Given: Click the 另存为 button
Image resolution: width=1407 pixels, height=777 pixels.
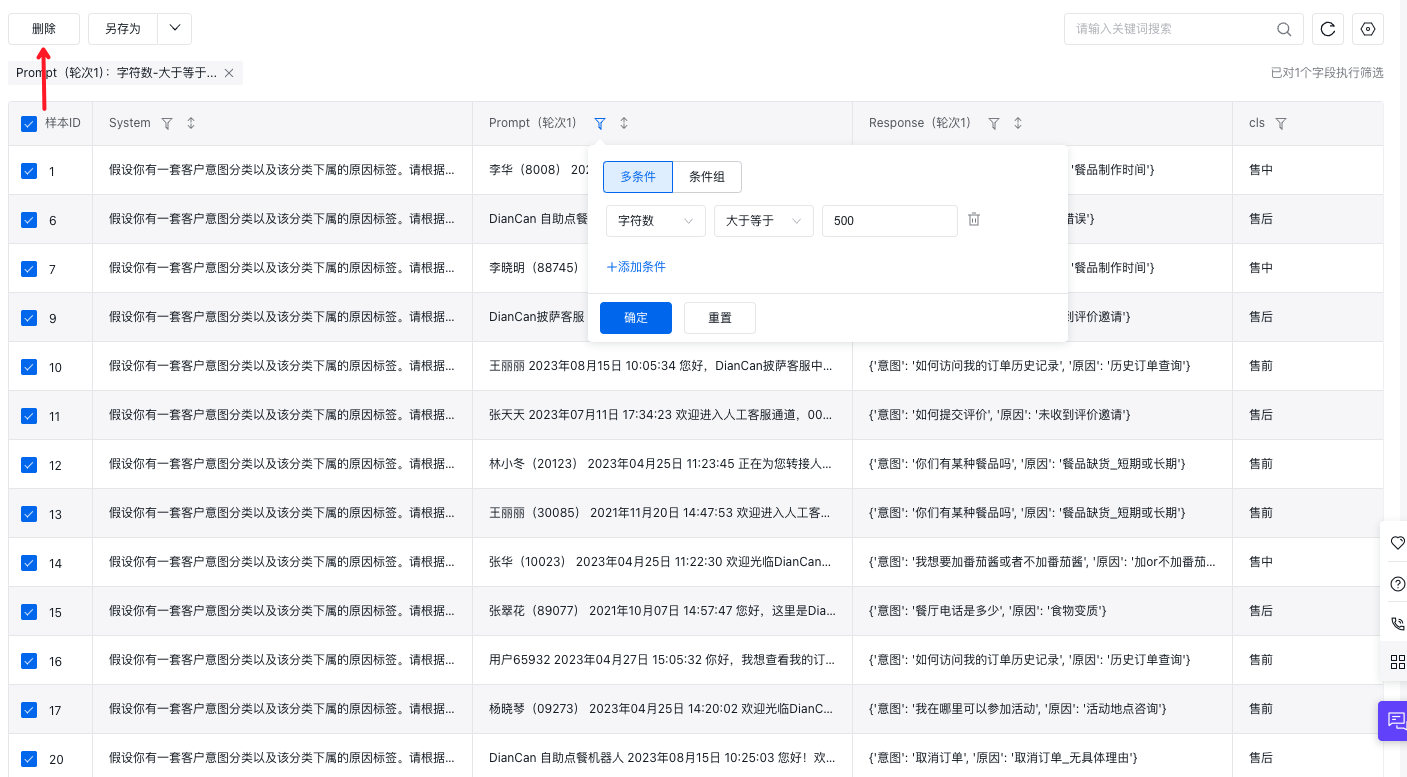Looking at the screenshot, I should [123, 29].
